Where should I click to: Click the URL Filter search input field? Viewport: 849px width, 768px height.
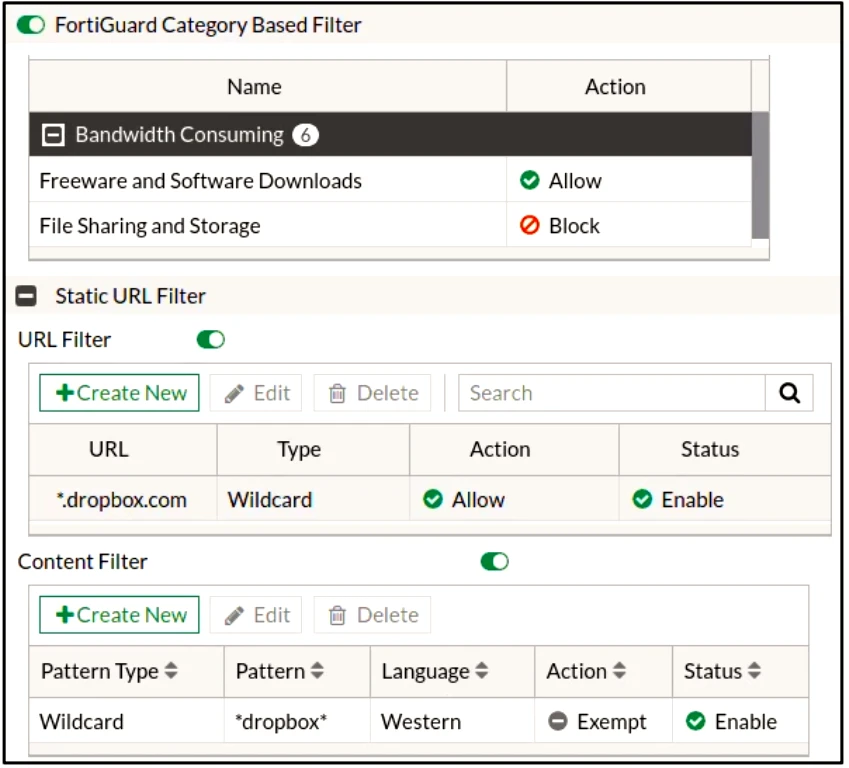point(610,393)
